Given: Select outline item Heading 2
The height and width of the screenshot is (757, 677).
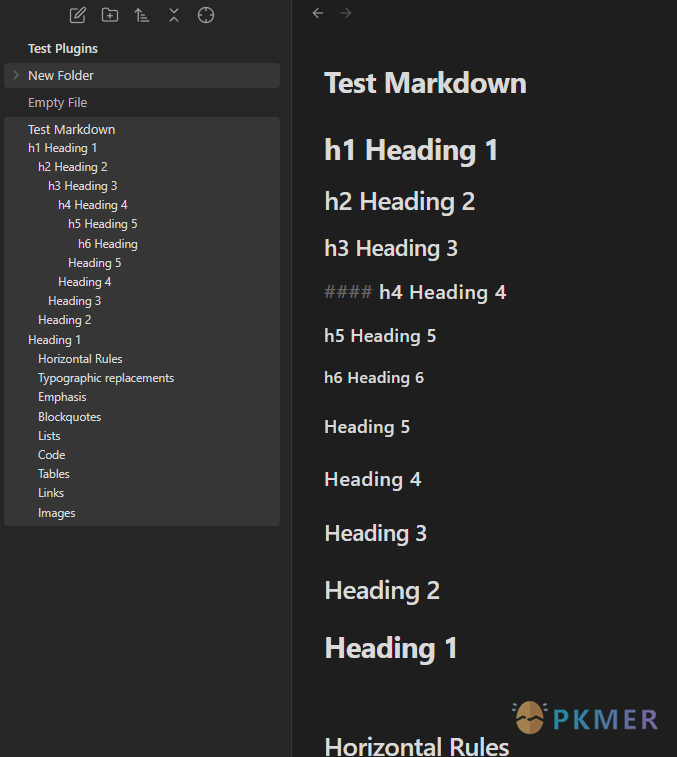Looking at the screenshot, I should click(x=65, y=320).
